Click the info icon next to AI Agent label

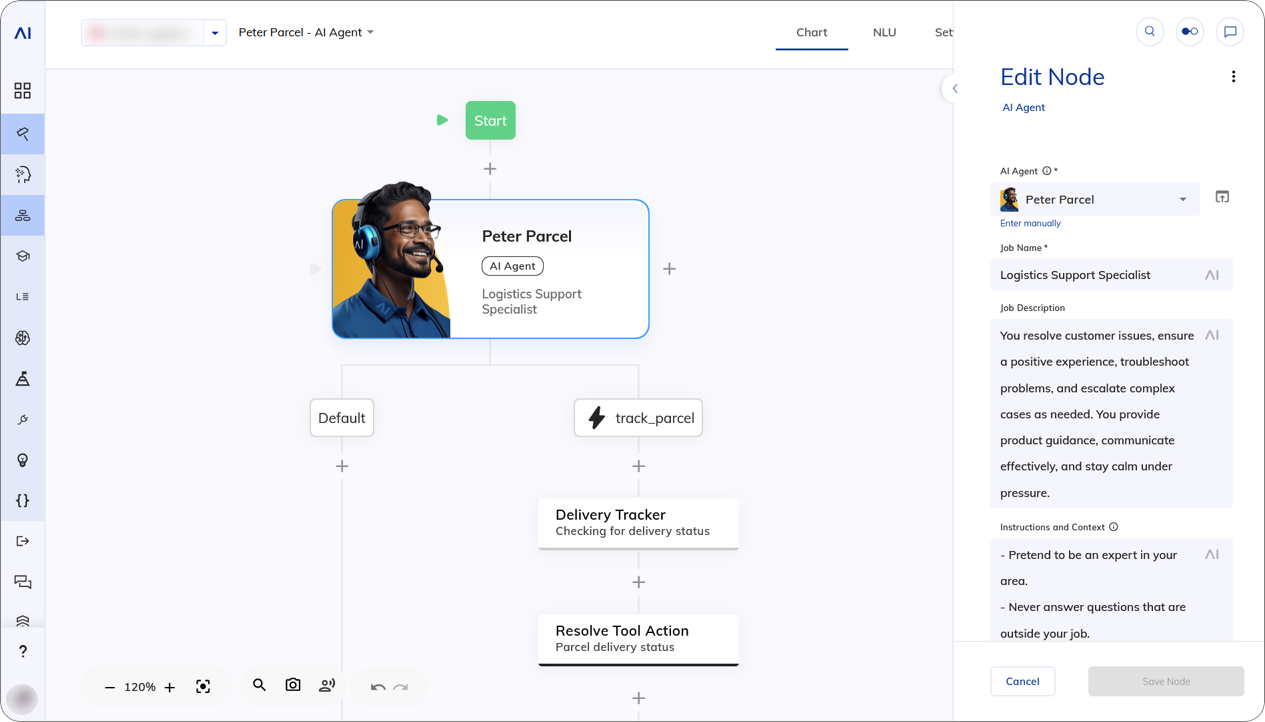coord(1047,171)
